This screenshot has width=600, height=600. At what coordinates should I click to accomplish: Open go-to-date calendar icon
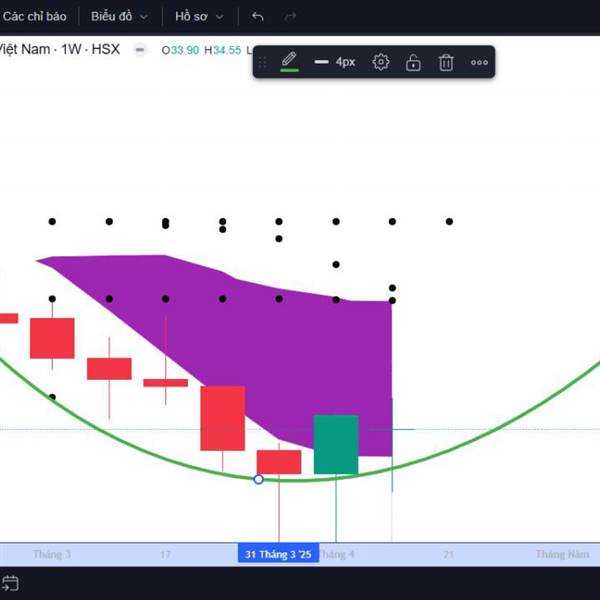[x=10, y=583]
